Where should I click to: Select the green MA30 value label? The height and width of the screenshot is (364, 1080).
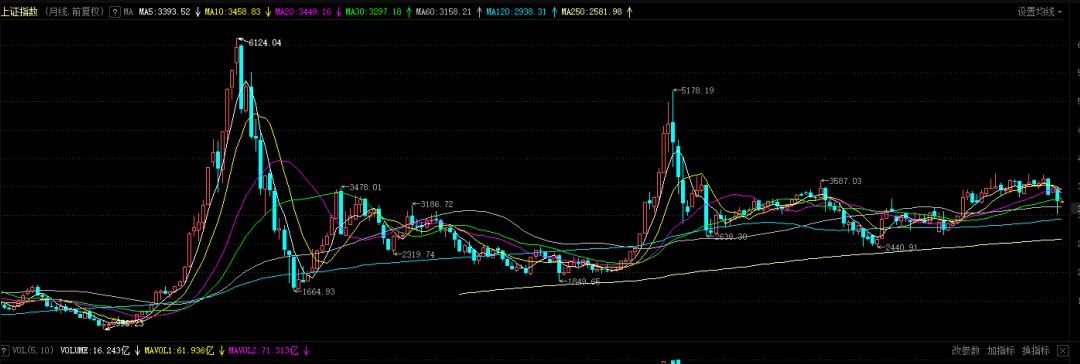374,12
